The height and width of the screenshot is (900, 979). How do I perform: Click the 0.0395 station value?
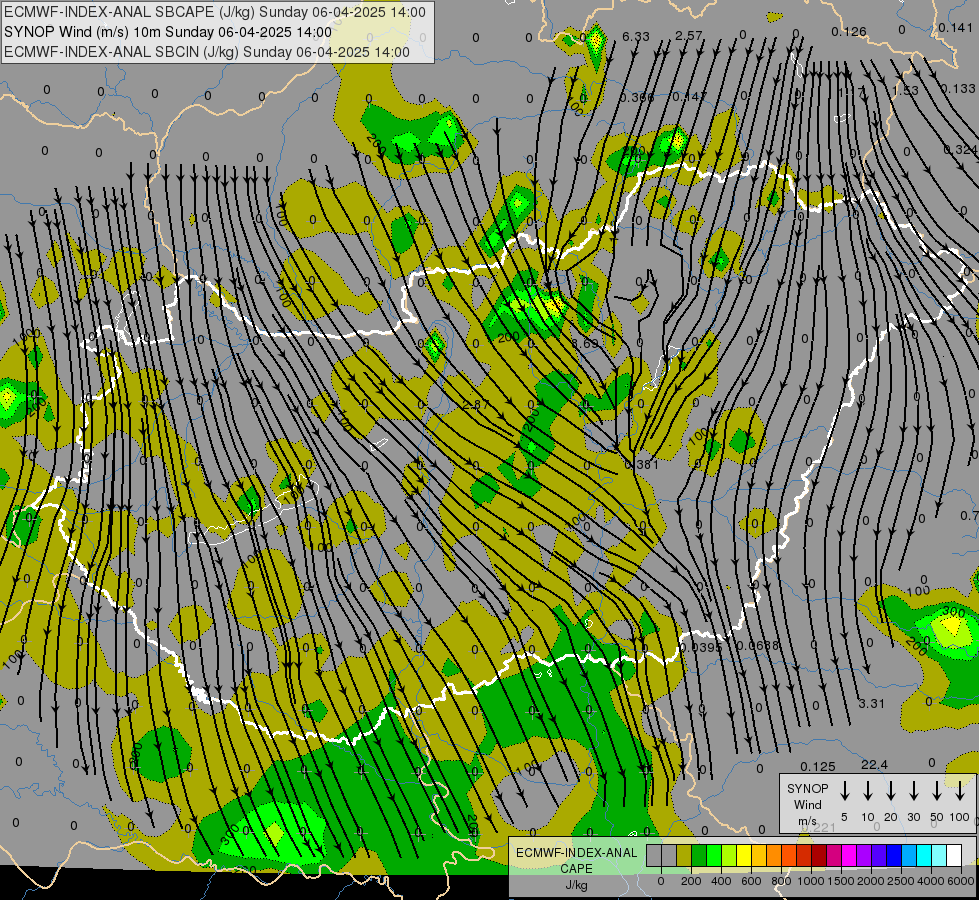click(x=701, y=648)
